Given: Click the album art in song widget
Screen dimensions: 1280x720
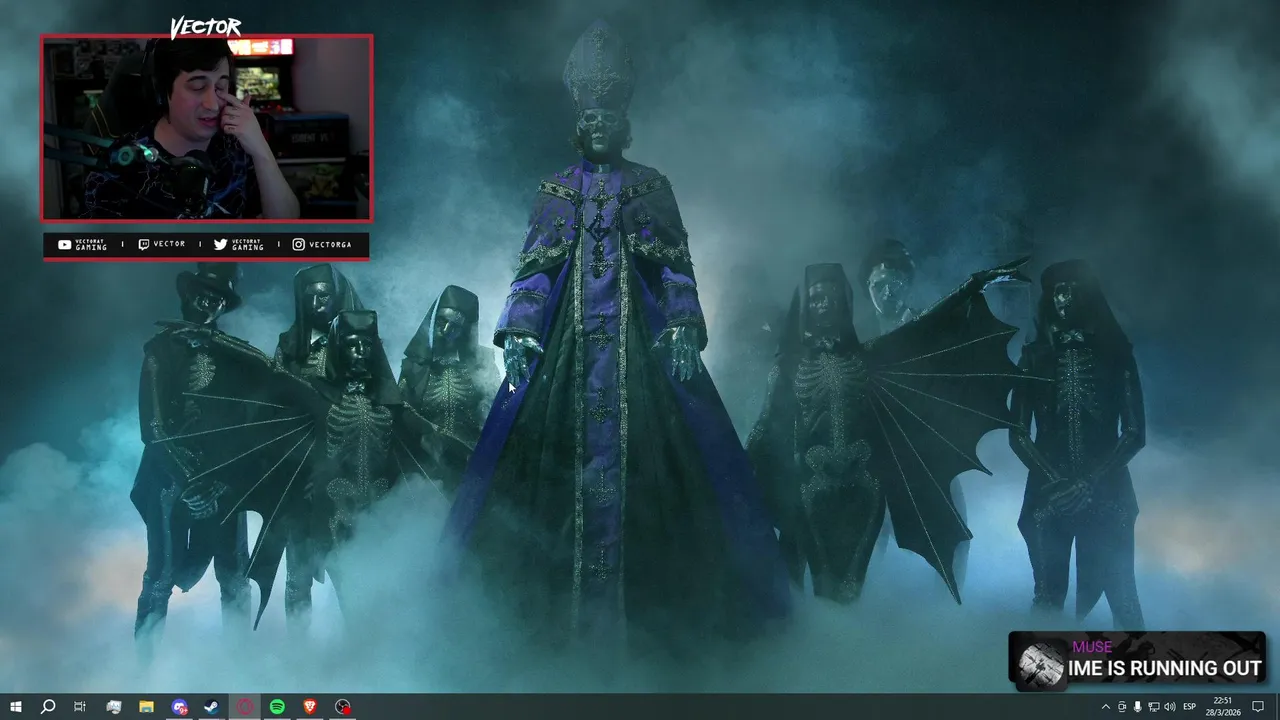Looking at the screenshot, I should tap(1040, 664).
